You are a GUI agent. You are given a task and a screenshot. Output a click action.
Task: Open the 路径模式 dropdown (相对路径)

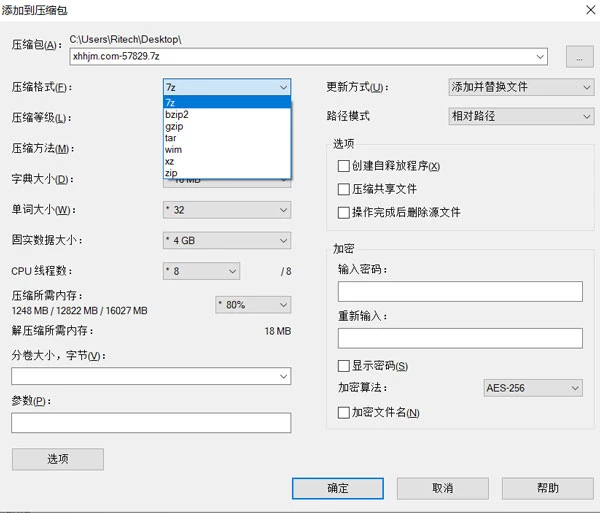point(521,116)
